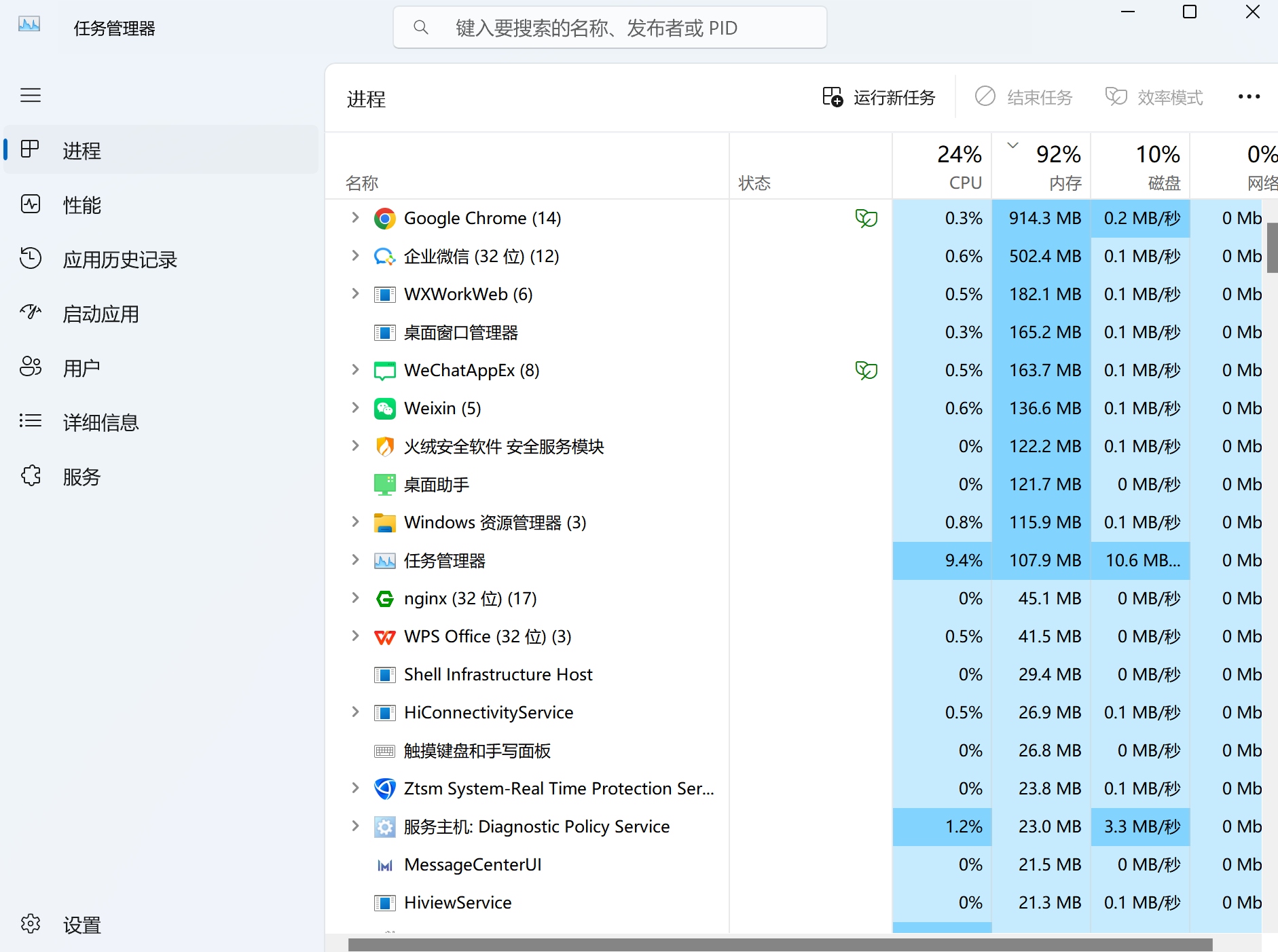1278x952 pixels.
Task: Expand the nginx (32 位) (17) group
Action: click(x=355, y=598)
